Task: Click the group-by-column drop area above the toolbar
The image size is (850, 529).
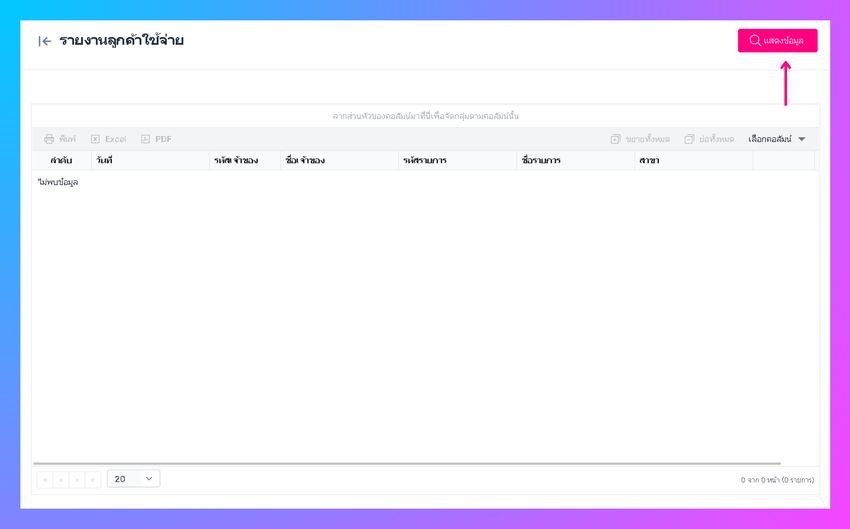Action: (426, 116)
